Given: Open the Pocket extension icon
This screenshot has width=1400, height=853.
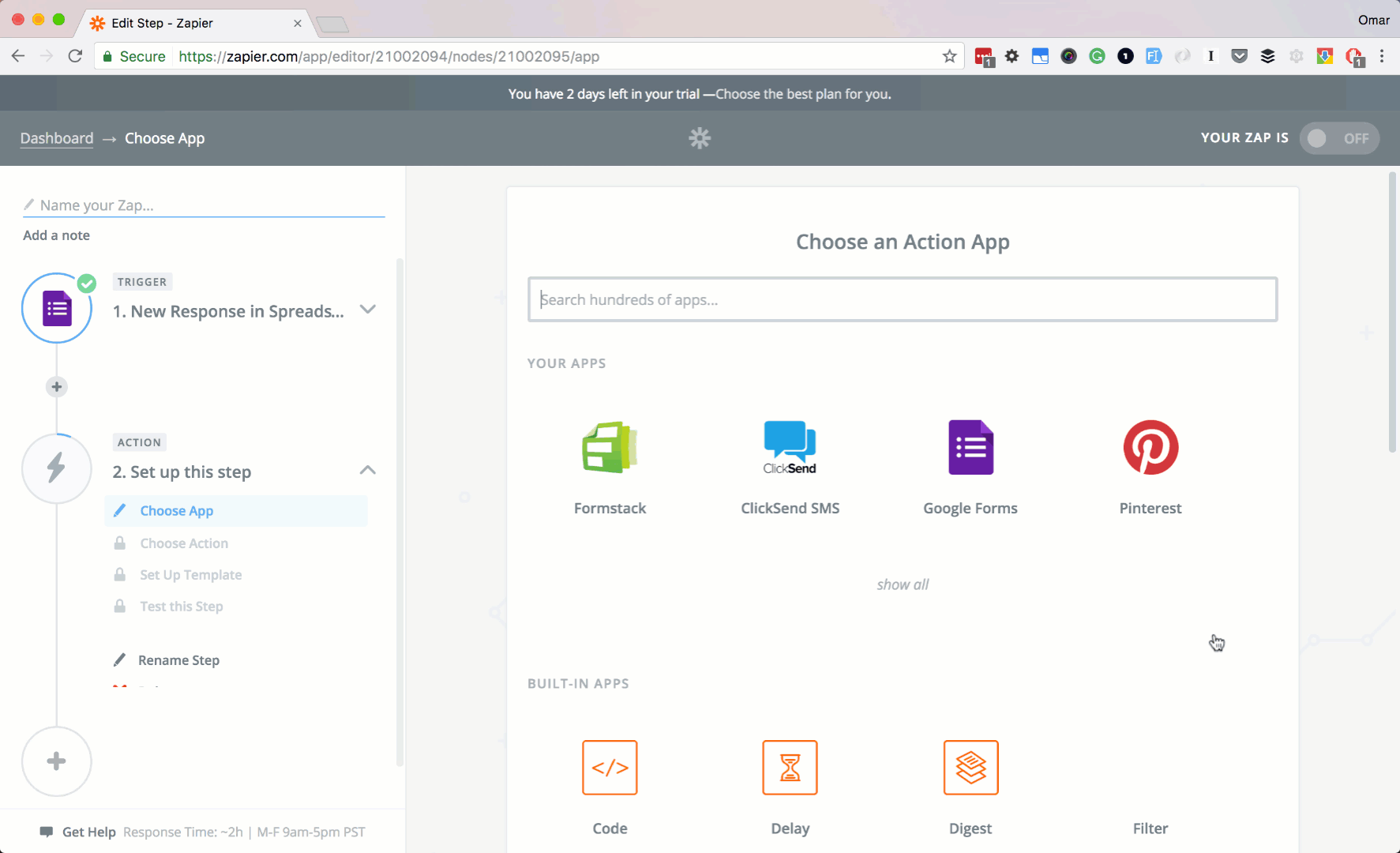Looking at the screenshot, I should coord(1239,56).
